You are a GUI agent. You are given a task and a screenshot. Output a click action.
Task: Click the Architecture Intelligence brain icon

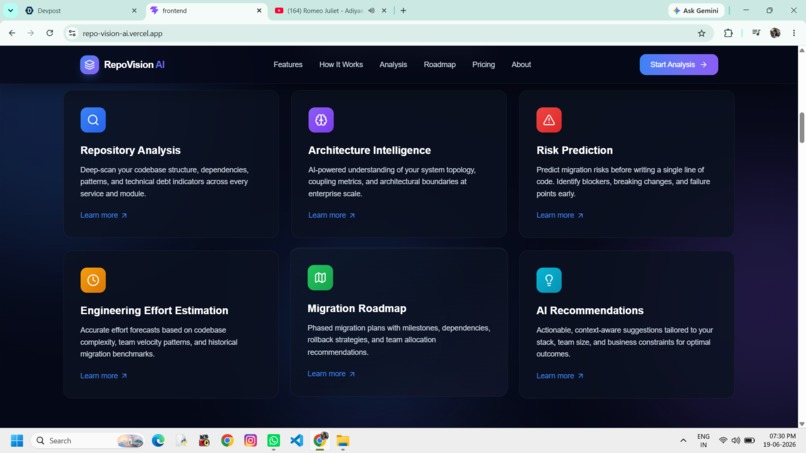point(321,120)
